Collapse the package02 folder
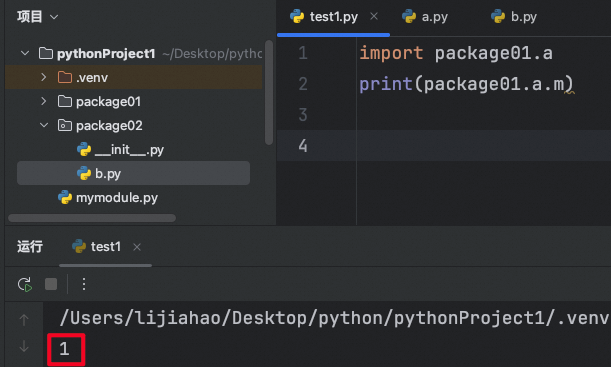Viewport: 611px width, 367px height. pos(44,125)
